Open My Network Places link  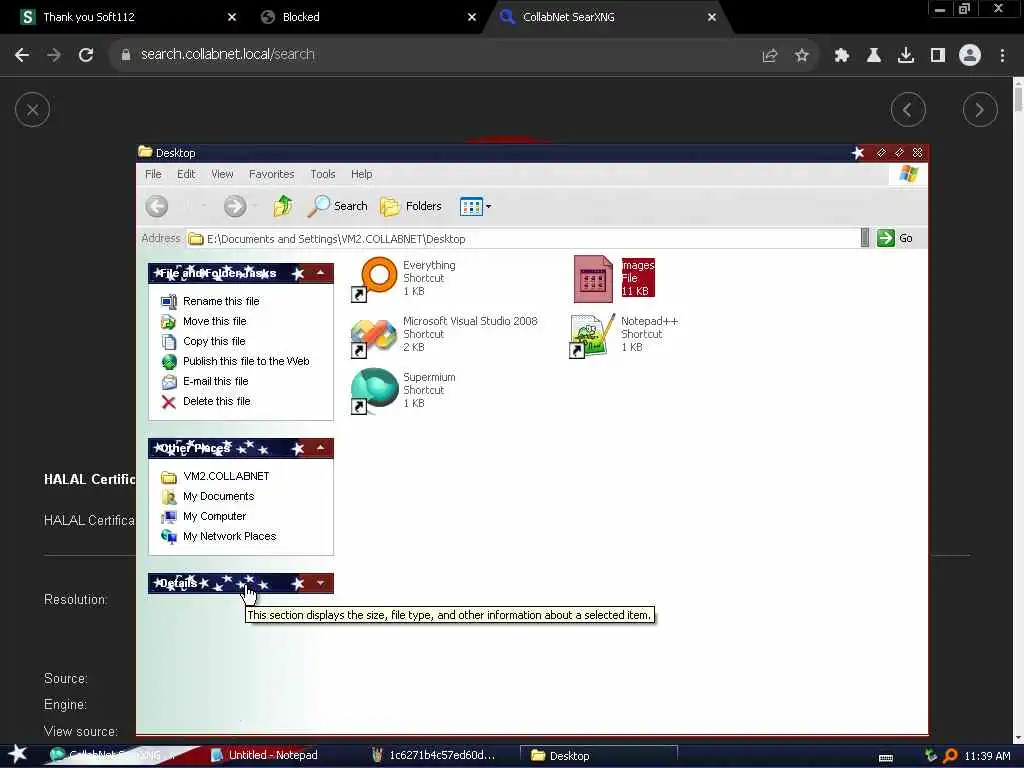coord(229,536)
